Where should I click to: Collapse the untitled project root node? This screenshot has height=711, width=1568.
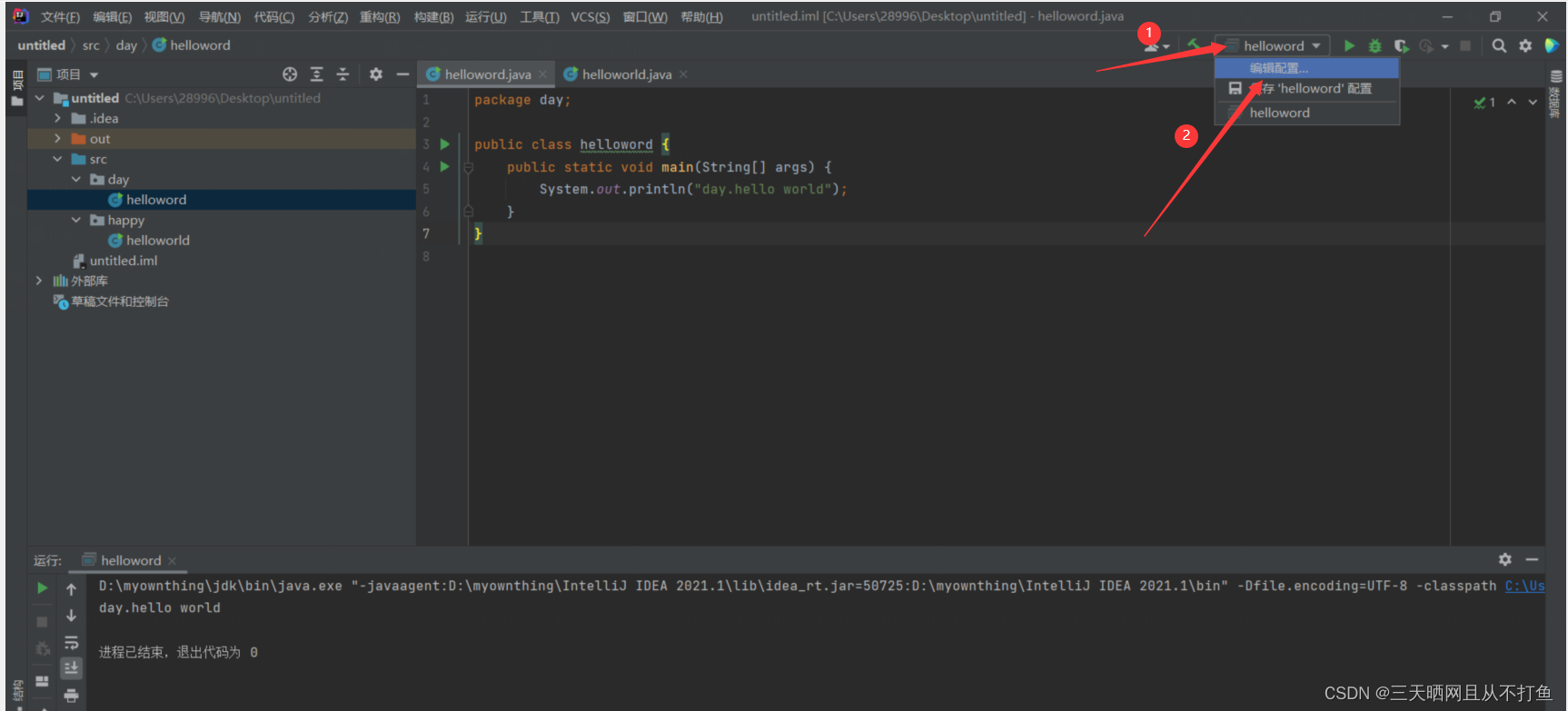click(40, 98)
